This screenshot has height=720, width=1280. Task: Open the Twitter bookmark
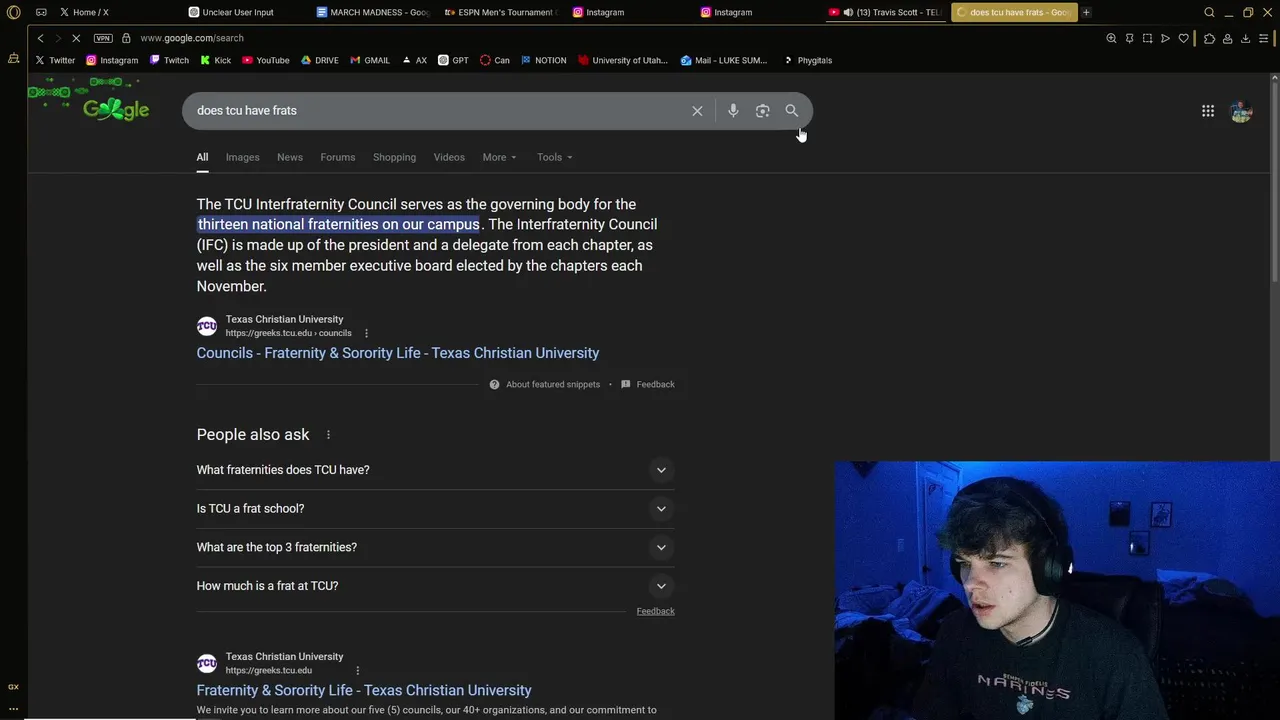point(55,60)
